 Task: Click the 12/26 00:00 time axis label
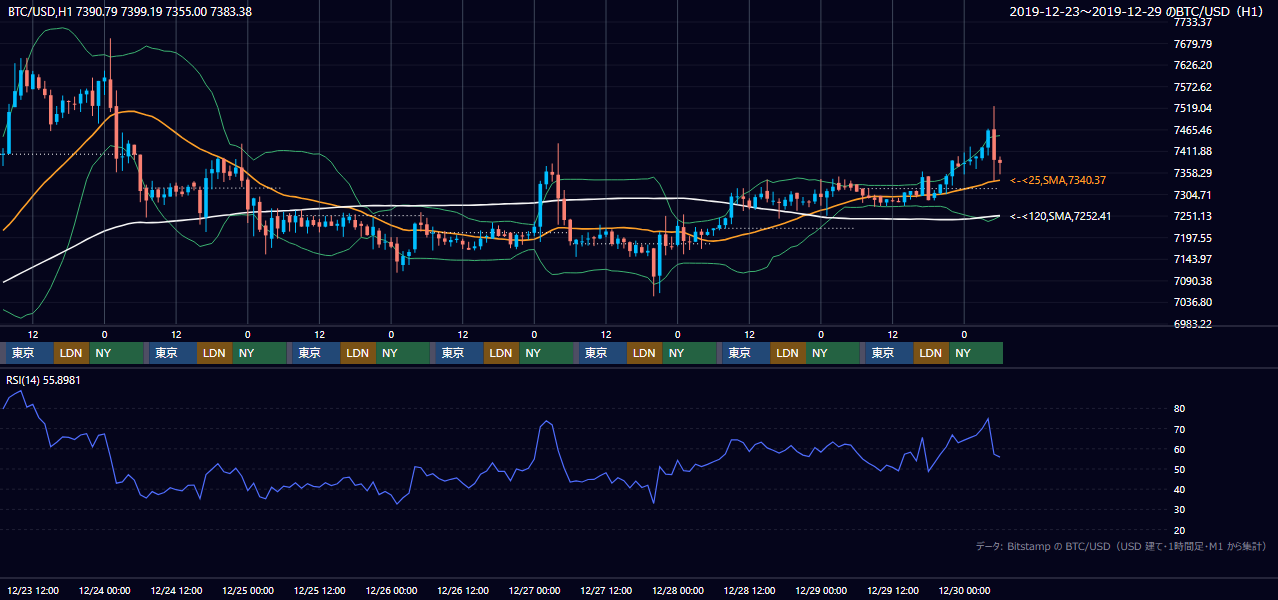click(x=391, y=591)
